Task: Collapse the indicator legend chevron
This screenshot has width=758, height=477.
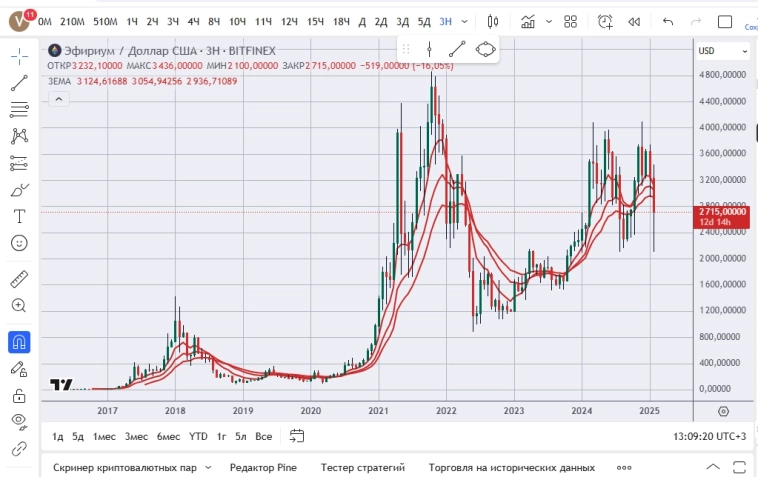Action: [59, 100]
